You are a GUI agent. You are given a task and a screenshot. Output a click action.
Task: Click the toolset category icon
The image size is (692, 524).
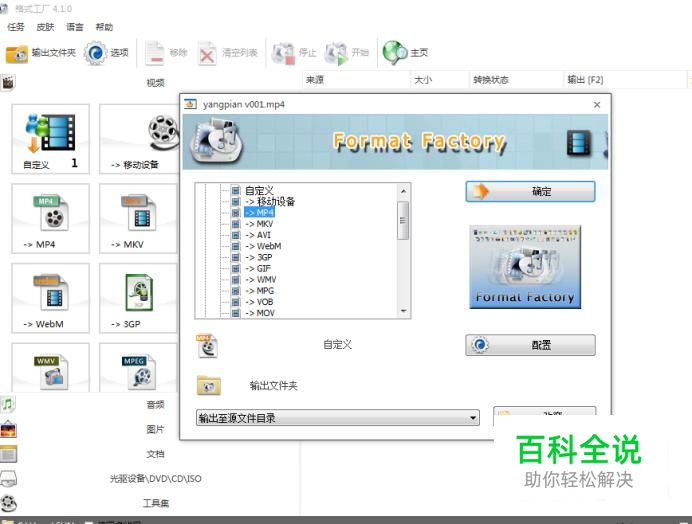point(8,503)
